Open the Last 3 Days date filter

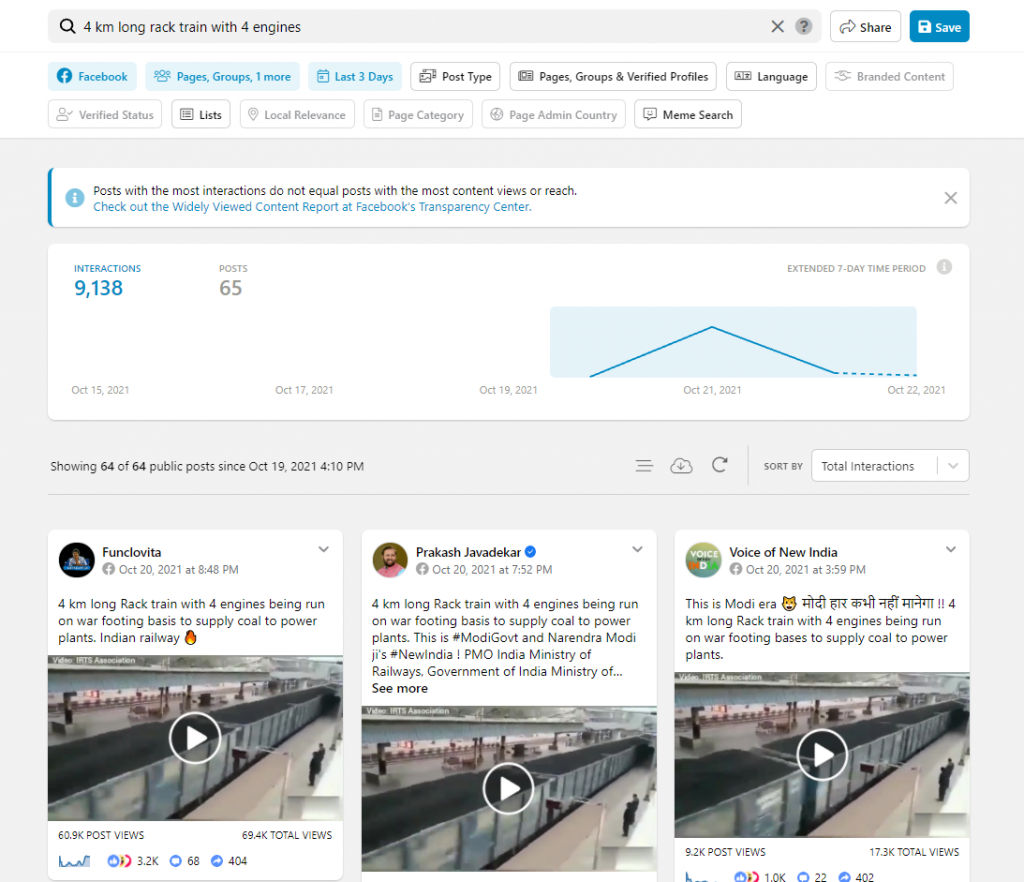click(x=354, y=77)
